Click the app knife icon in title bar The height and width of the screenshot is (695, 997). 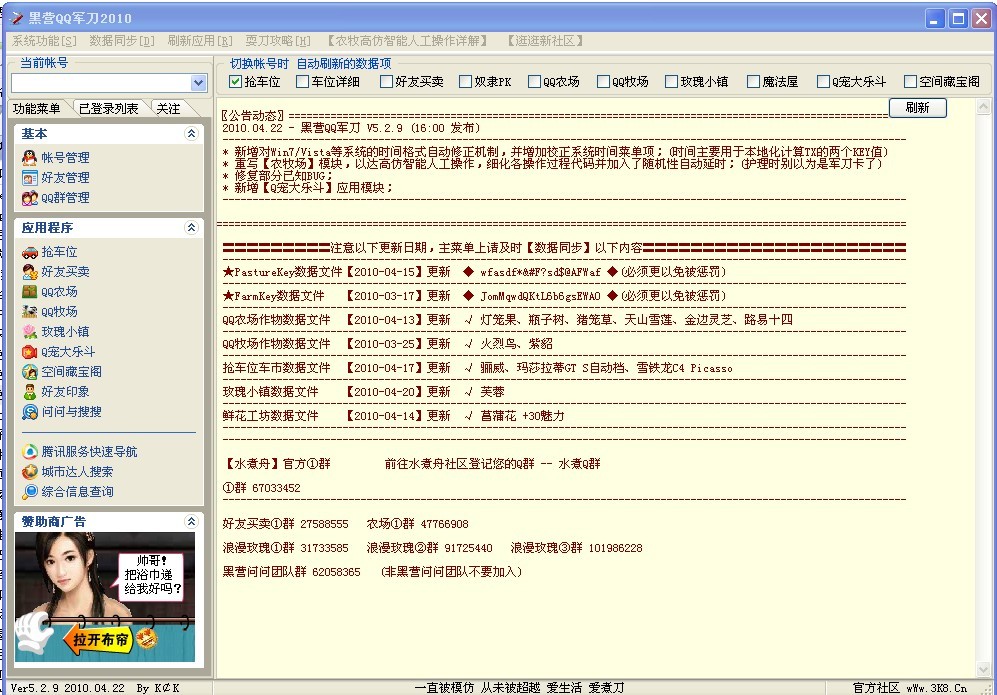[17, 18]
